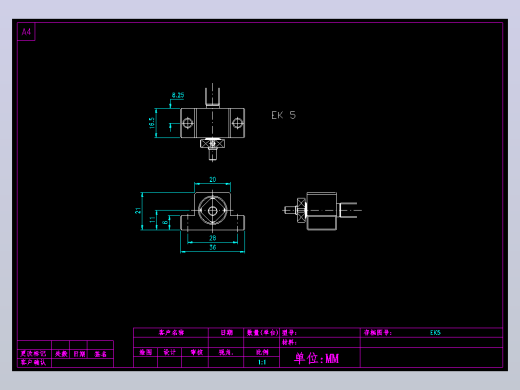Image resolution: width=520 pixels, height=390 pixels.
Task: Select the 36 base-width dimension
Action: (213, 247)
